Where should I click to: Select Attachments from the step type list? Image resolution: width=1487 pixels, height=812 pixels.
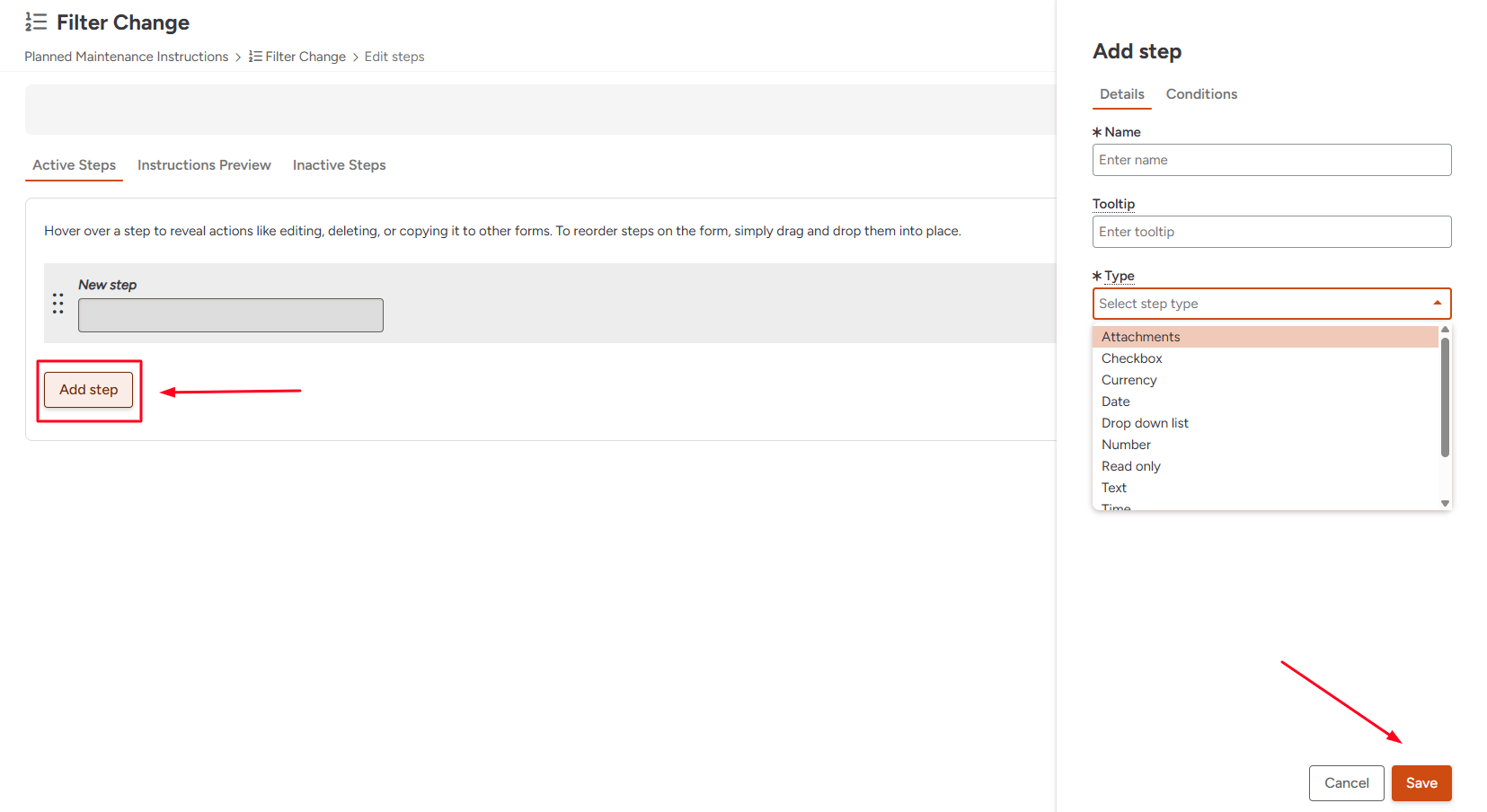pos(1140,337)
